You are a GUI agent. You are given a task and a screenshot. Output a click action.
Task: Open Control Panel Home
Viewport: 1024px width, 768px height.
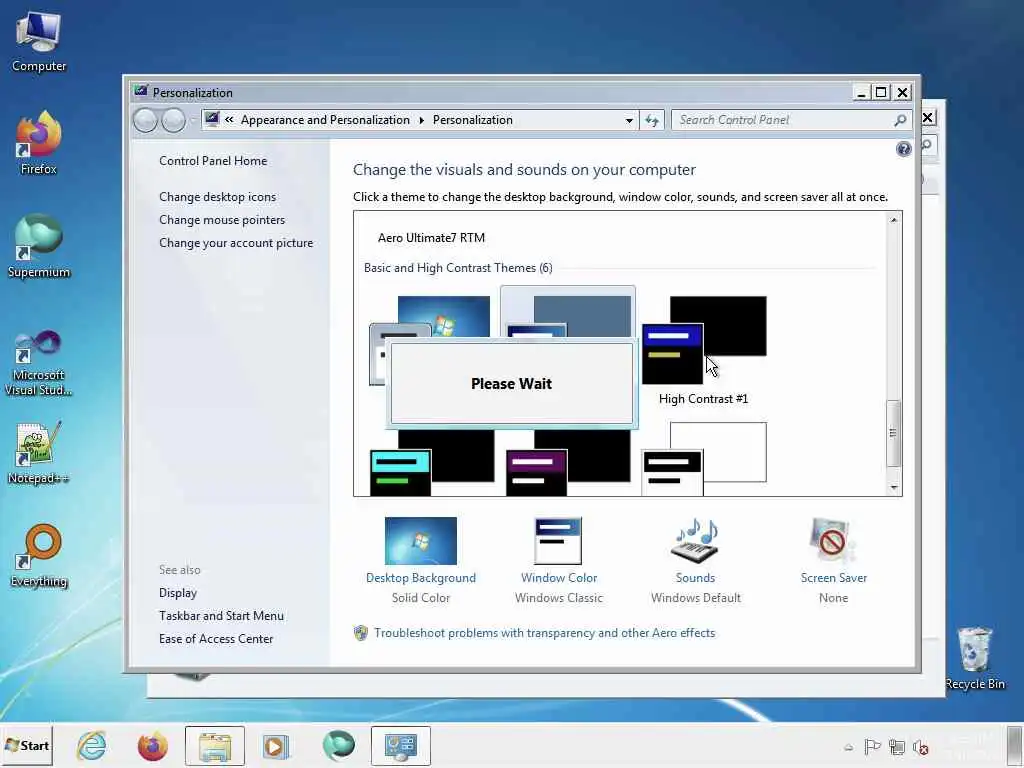[213, 161]
